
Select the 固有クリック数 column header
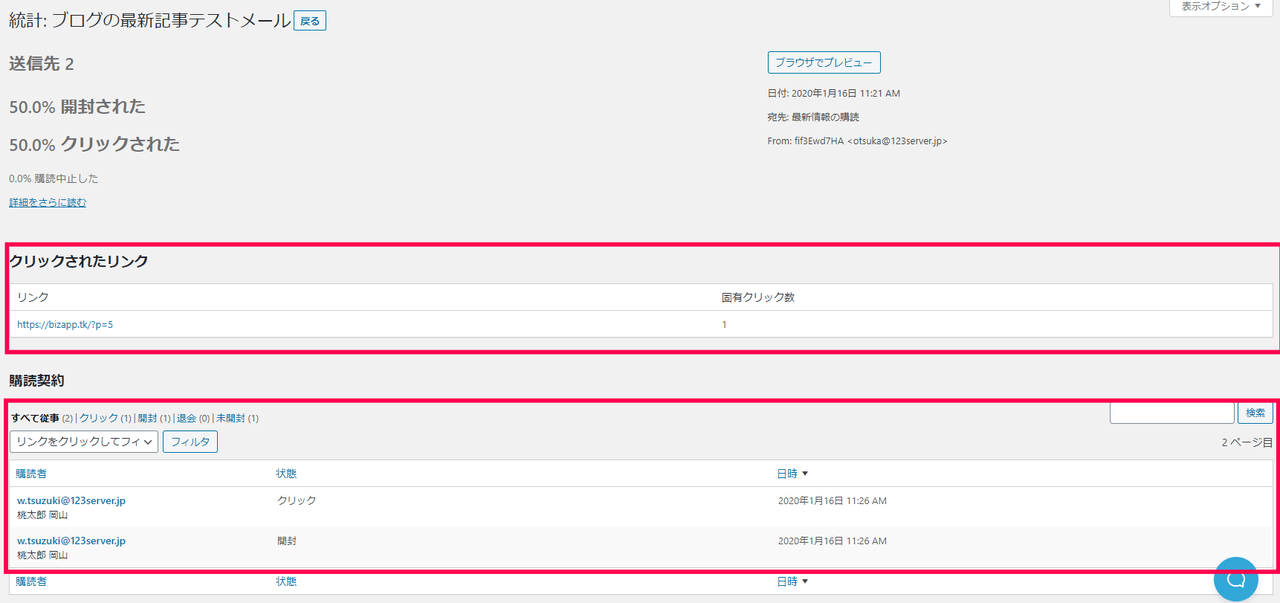[x=758, y=297]
